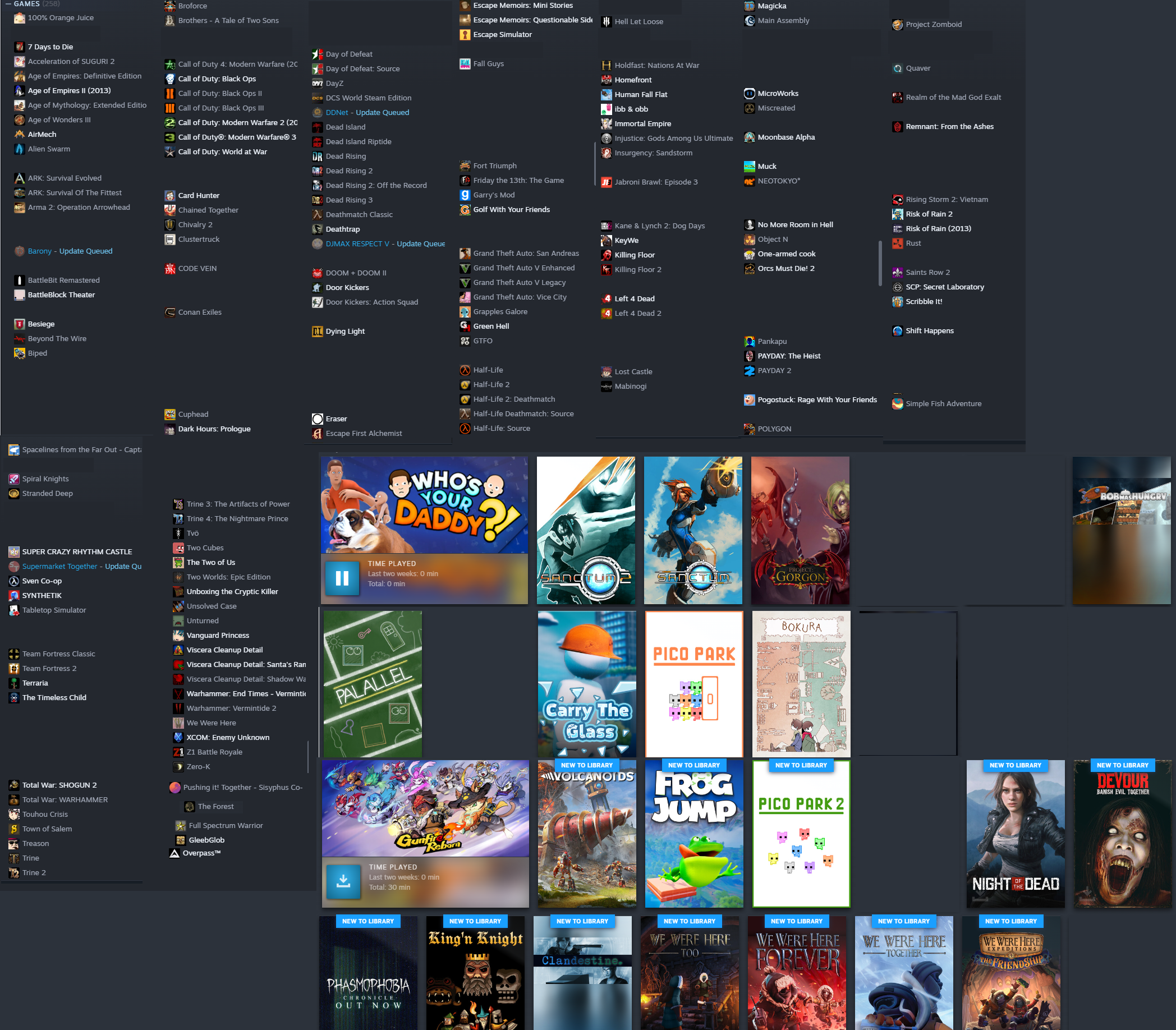Image resolution: width=1176 pixels, height=1030 pixels.
Task: Open the Bokura cover
Action: point(801,684)
